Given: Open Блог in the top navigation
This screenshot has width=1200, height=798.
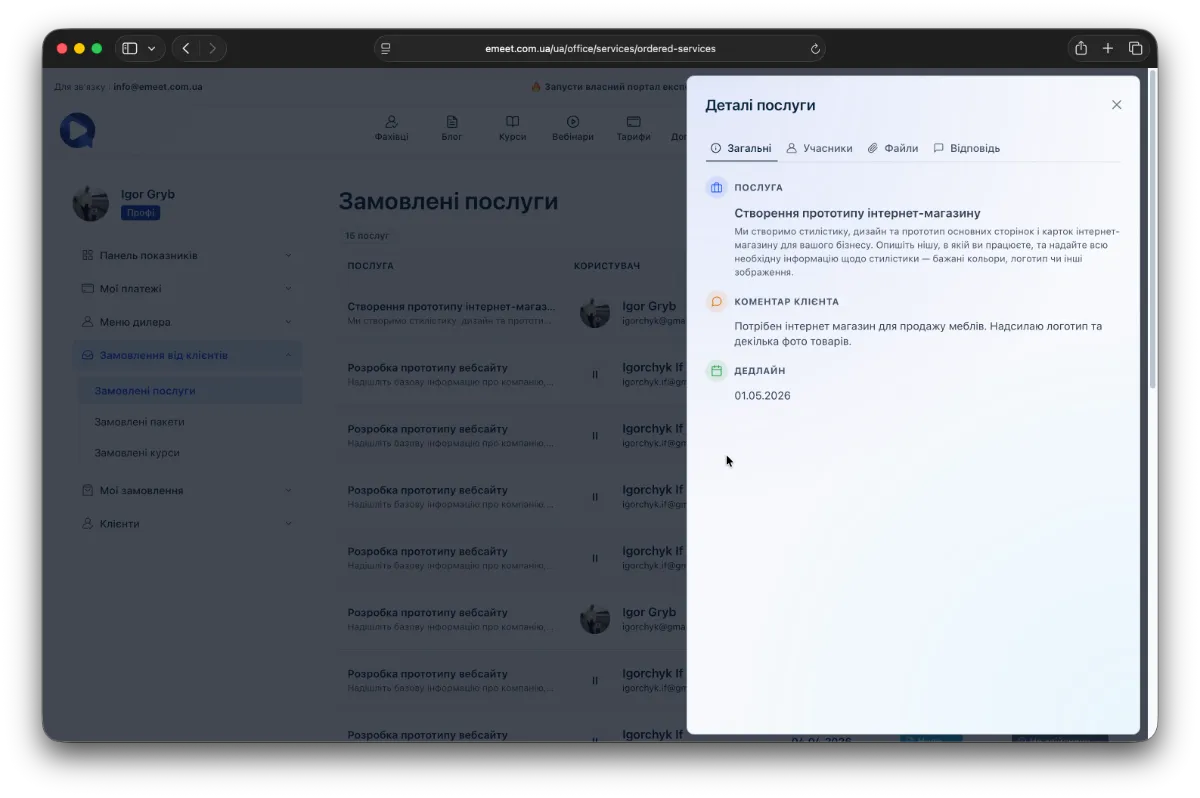Looking at the screenshot, I should [452, 128].
